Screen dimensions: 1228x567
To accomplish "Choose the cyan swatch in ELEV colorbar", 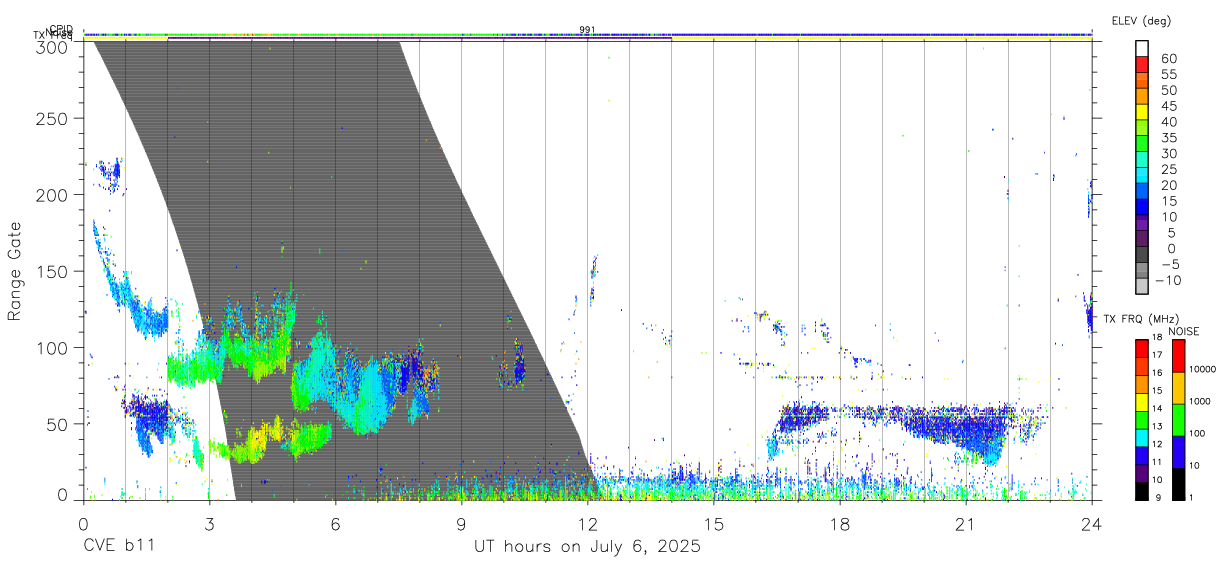I will [x=1142, y=174].
